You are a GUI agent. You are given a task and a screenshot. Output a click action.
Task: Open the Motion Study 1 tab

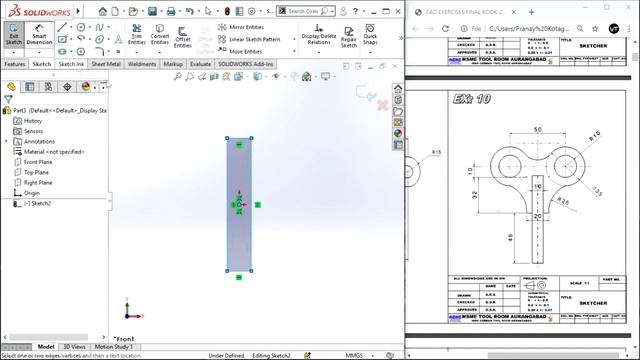click(x=114, y=347)
